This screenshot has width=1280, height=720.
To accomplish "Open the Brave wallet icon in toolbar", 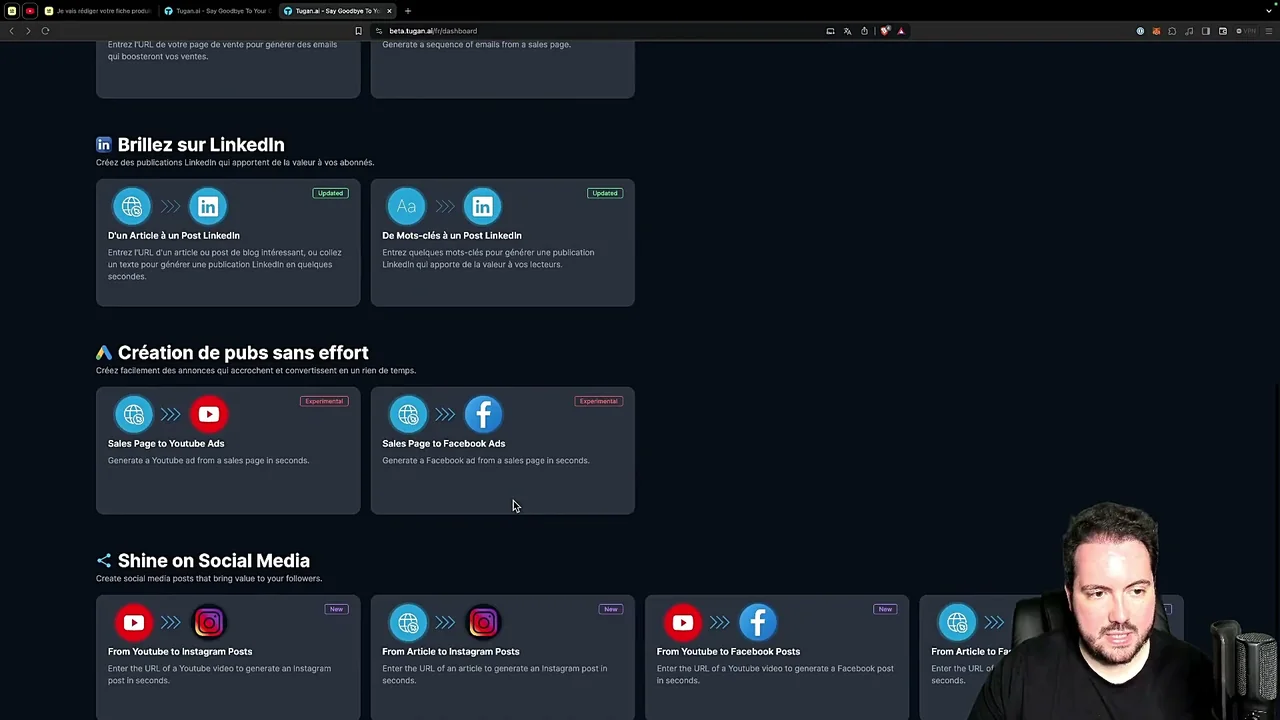I will (x=1222, y=31).
